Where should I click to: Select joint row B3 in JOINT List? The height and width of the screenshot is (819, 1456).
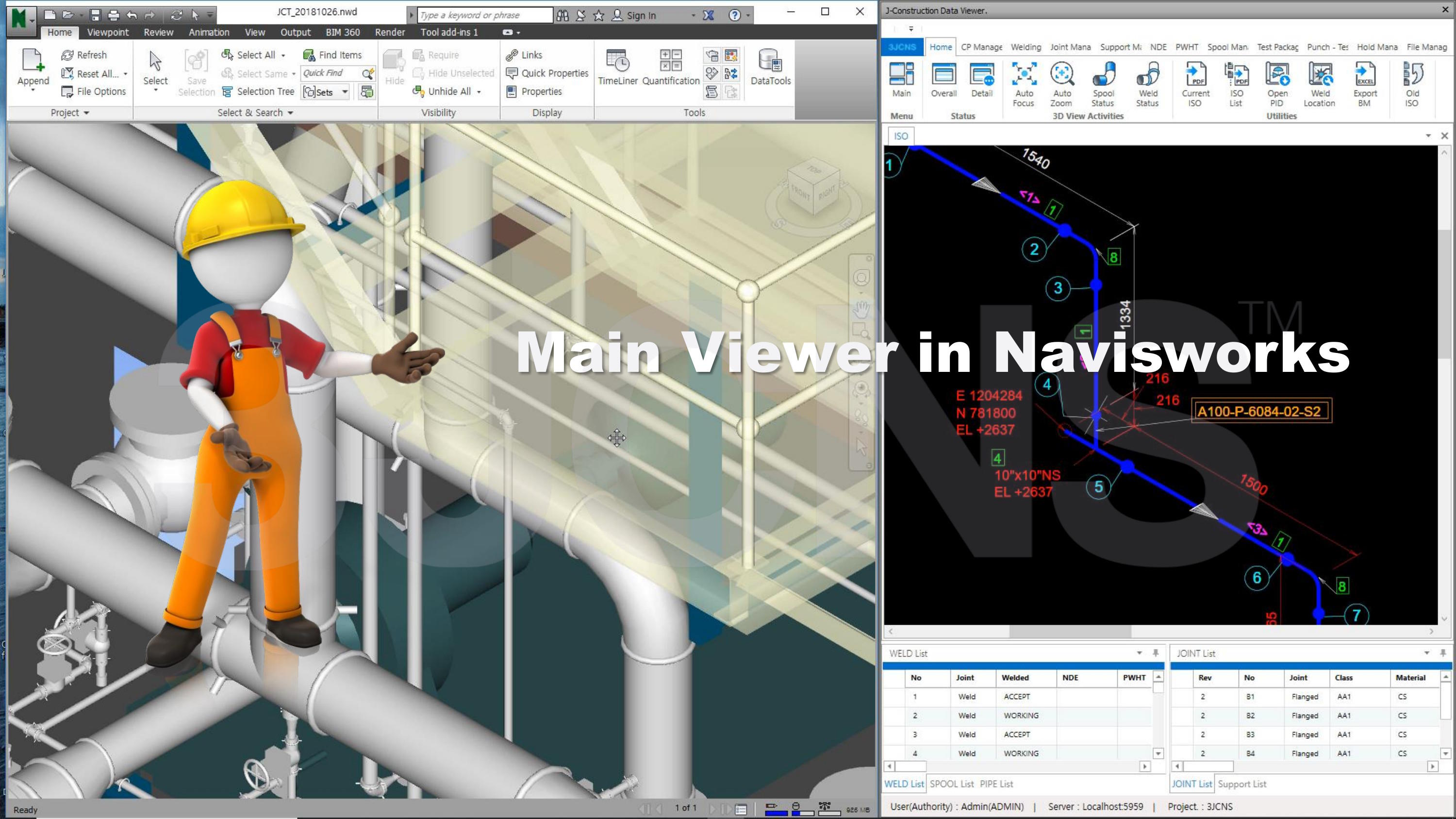pos(1305,735)
